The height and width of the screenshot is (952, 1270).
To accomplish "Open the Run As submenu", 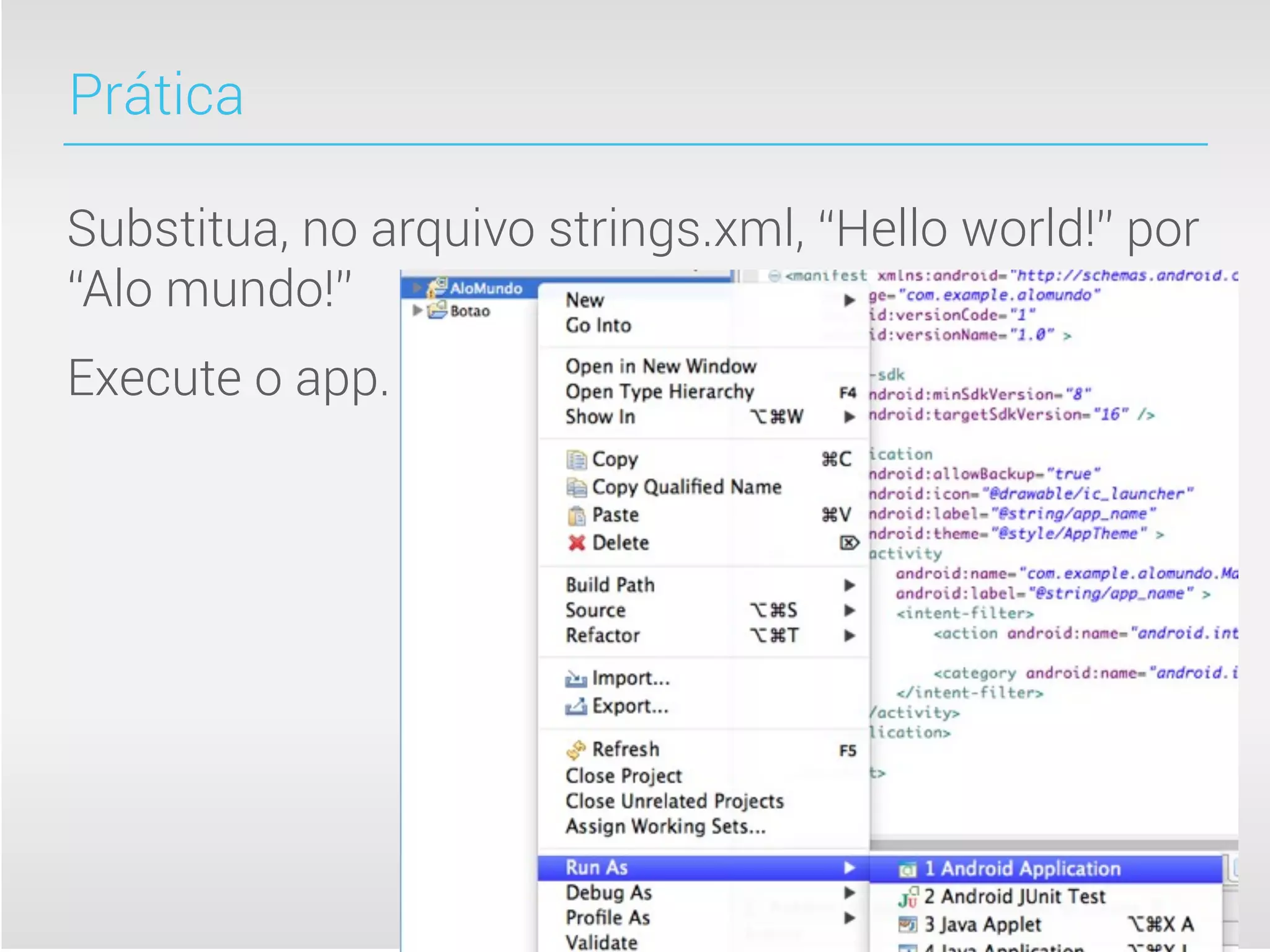I will [x=704, y=868].
